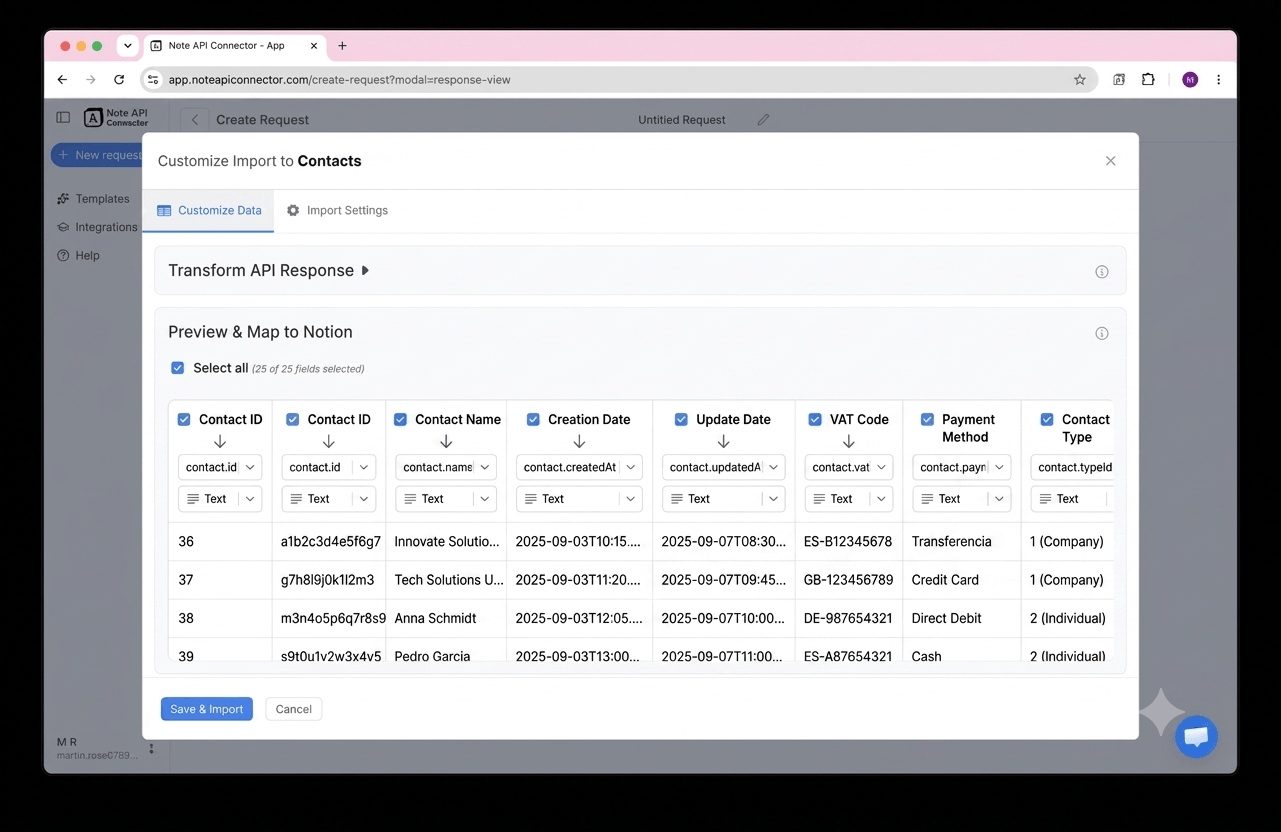Click the browser address bar URL

[340, 80]
